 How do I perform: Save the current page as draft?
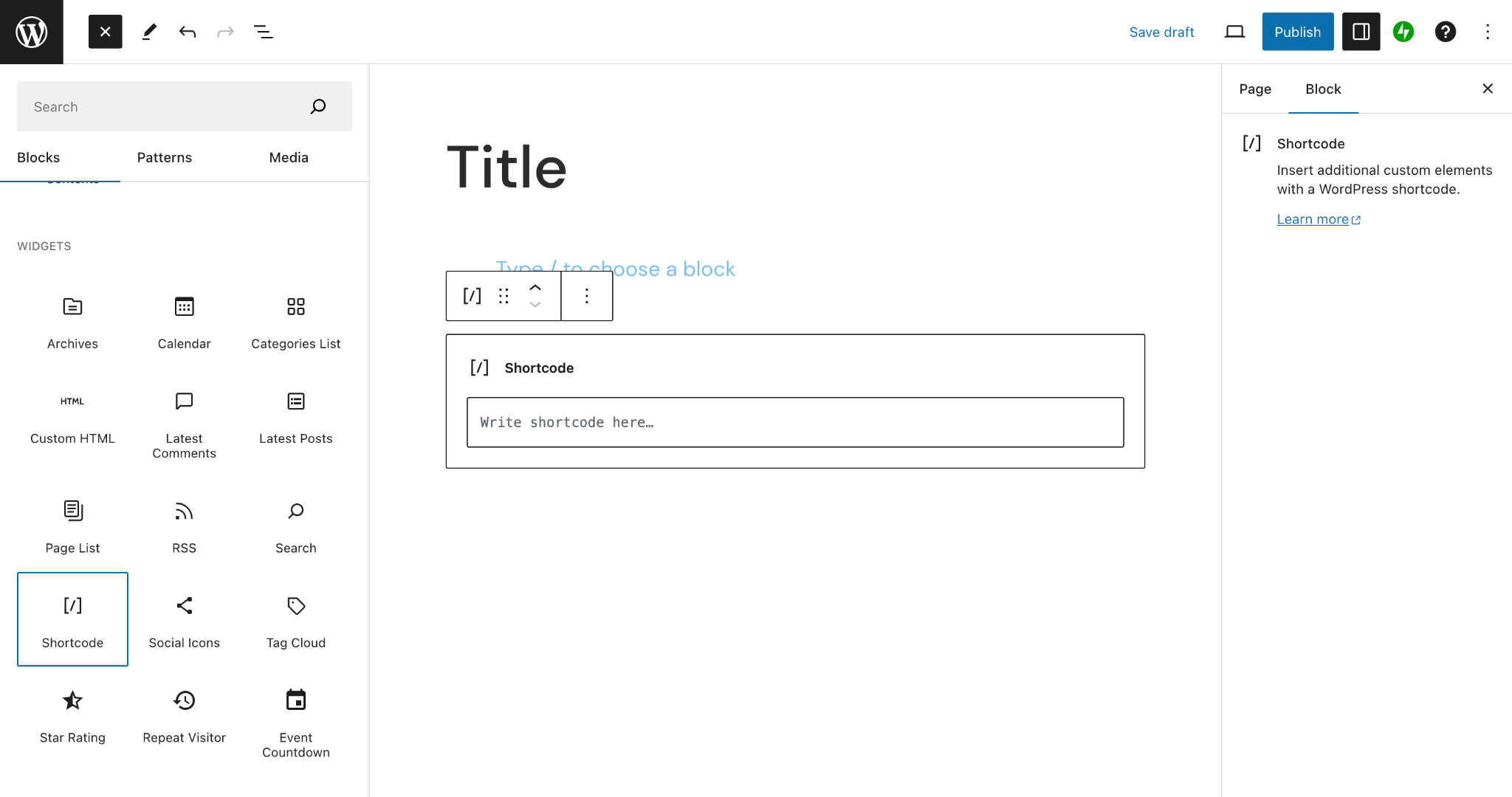[1161, 31]
